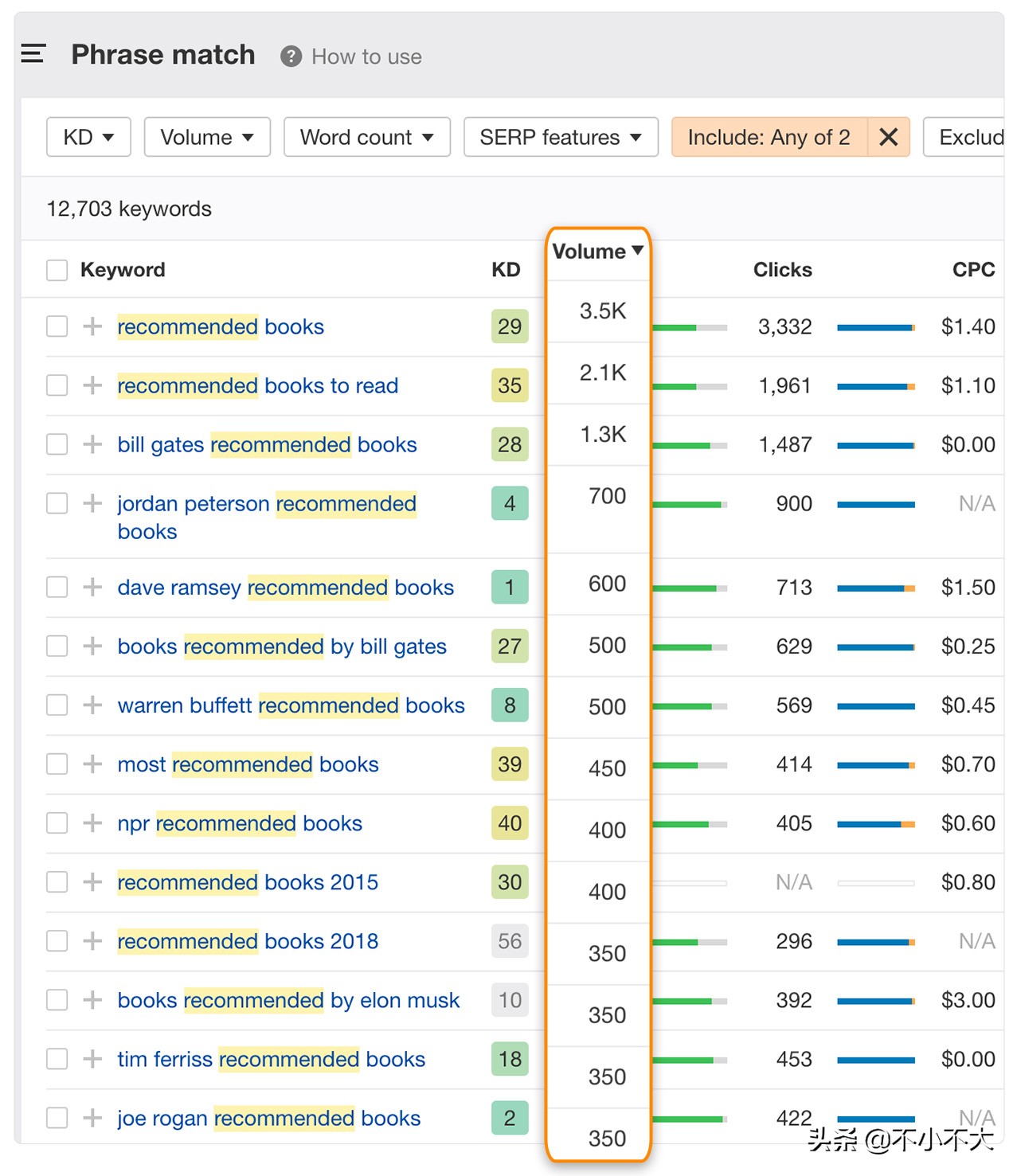Click plus icon for most recommended books
The width and height of the screenshot is (1017, 1176).
92,764
